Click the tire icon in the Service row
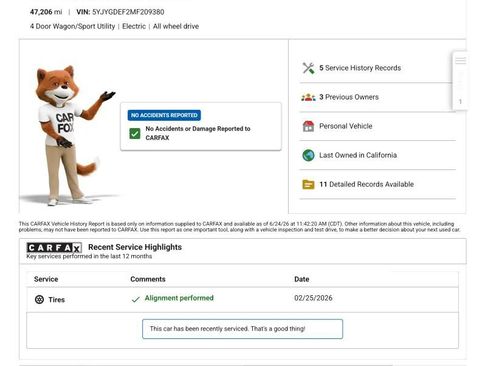 (x=39, y=299)
